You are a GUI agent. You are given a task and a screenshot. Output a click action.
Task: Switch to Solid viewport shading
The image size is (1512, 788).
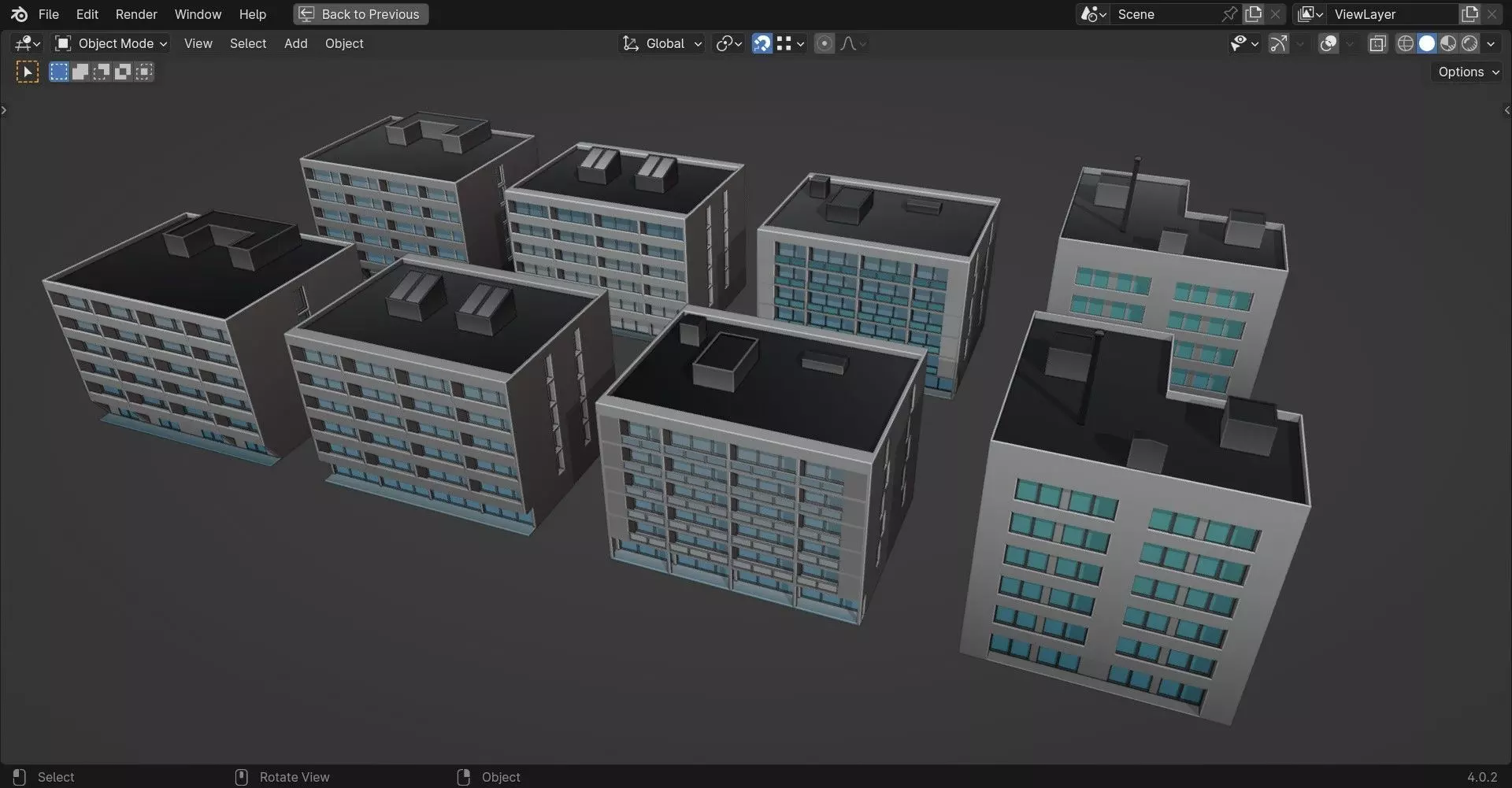pos(1427,43)
